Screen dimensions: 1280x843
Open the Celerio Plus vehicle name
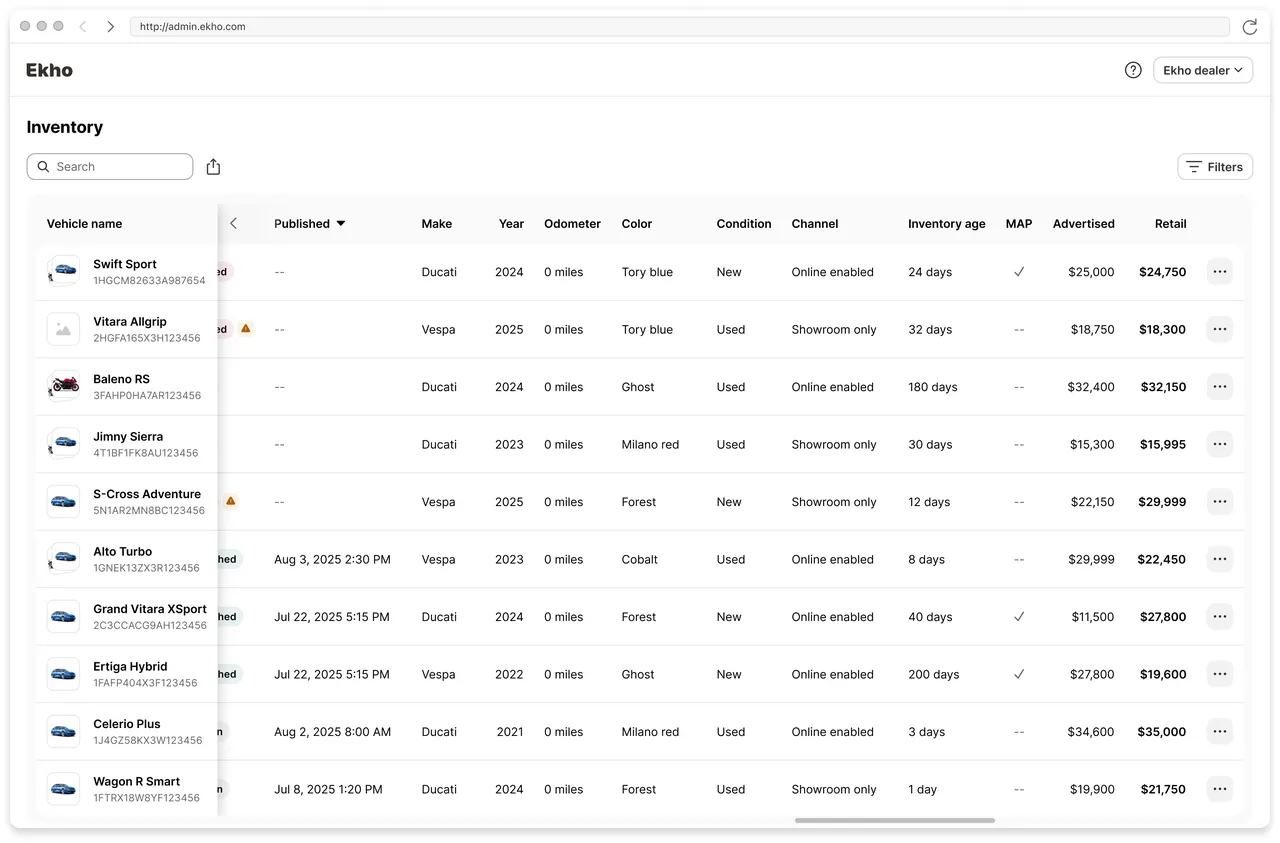127,724
